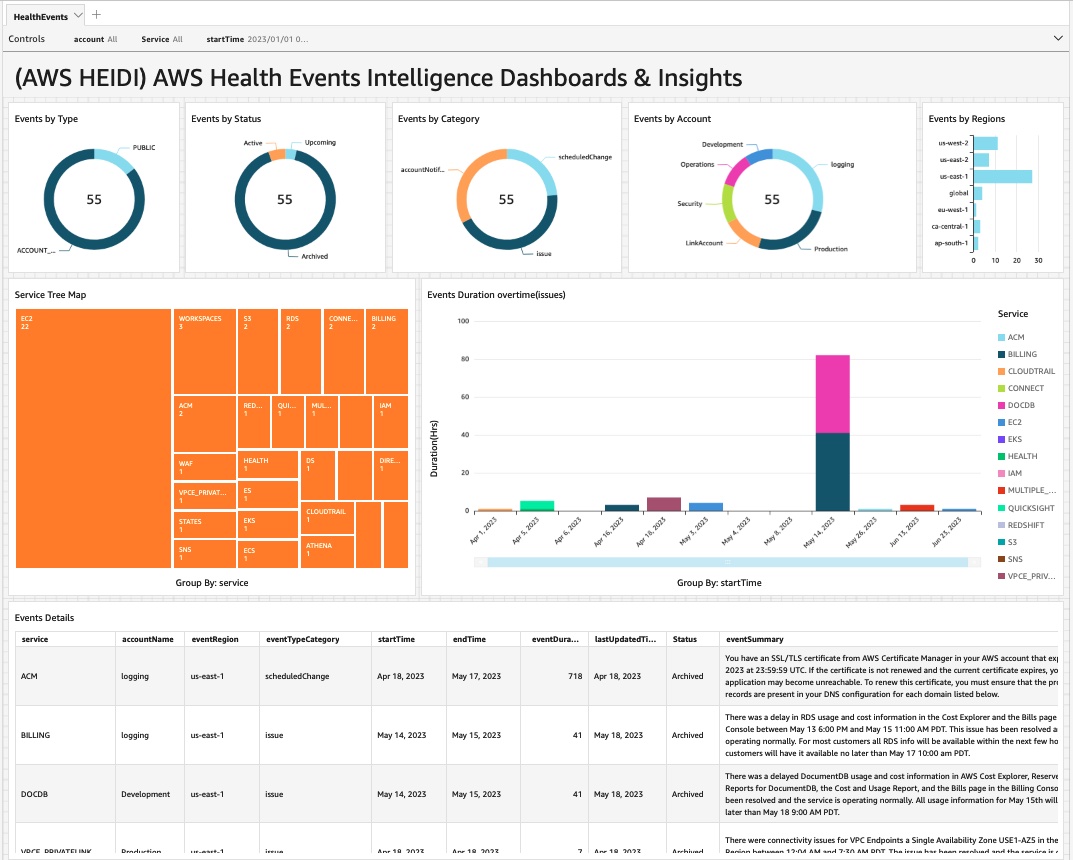Screen dimensions: 1073x860
Task: Click BILLING legend color swatch
Action: [1001, 354]
